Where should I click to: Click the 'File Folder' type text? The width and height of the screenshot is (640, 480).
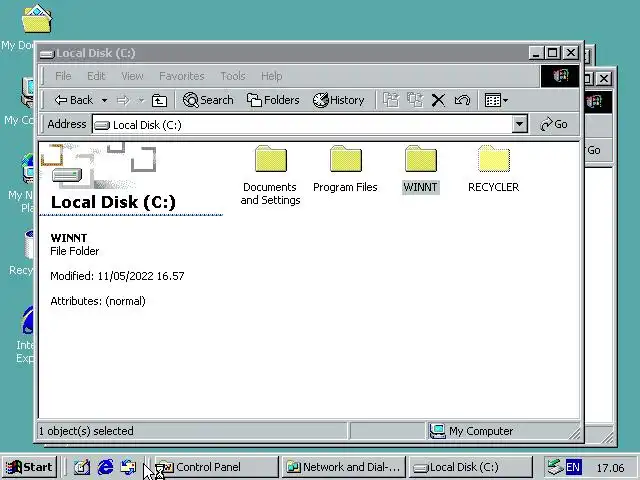[x=75, y=251]
